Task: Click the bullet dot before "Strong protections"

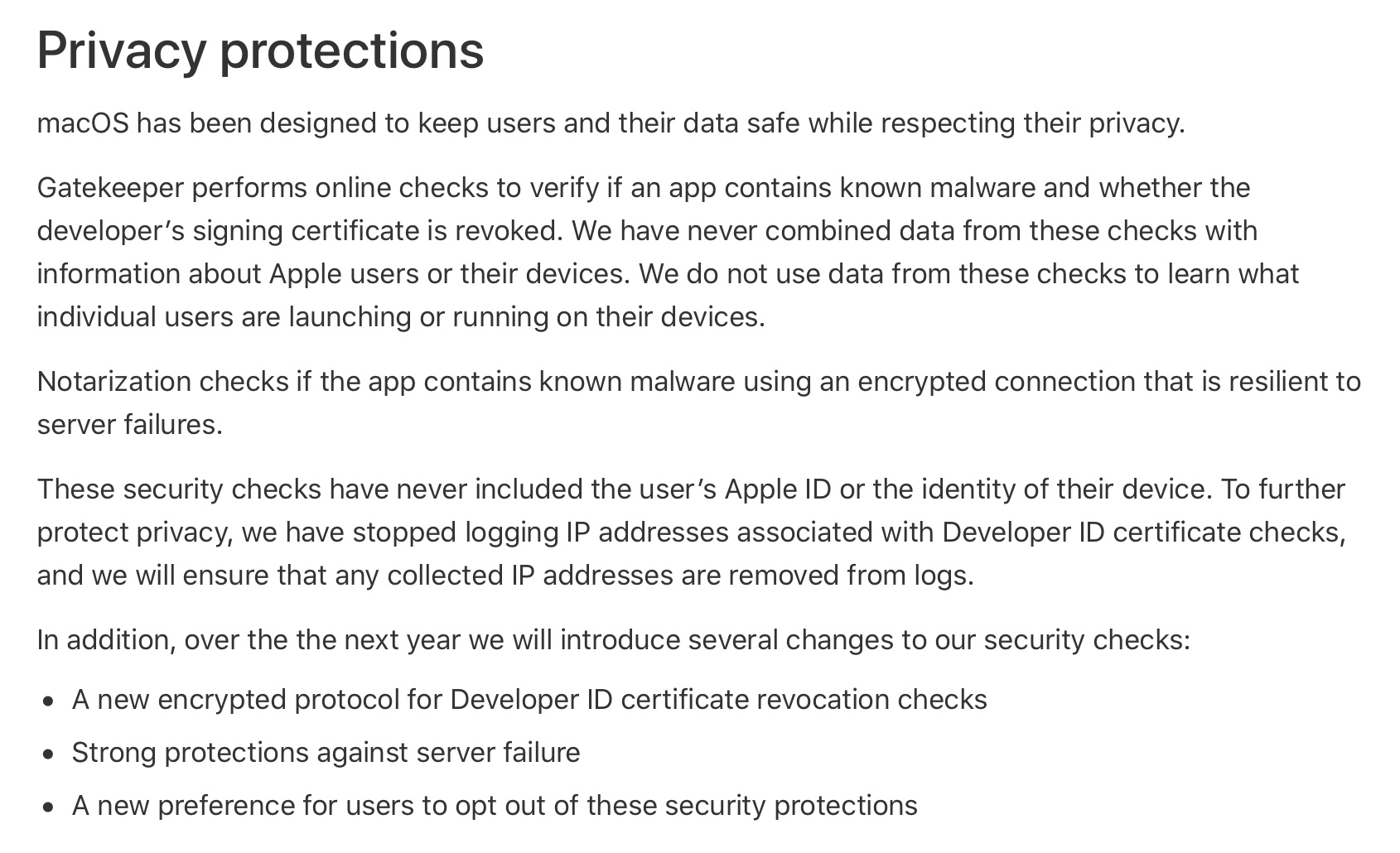Action: click(49, 754)
